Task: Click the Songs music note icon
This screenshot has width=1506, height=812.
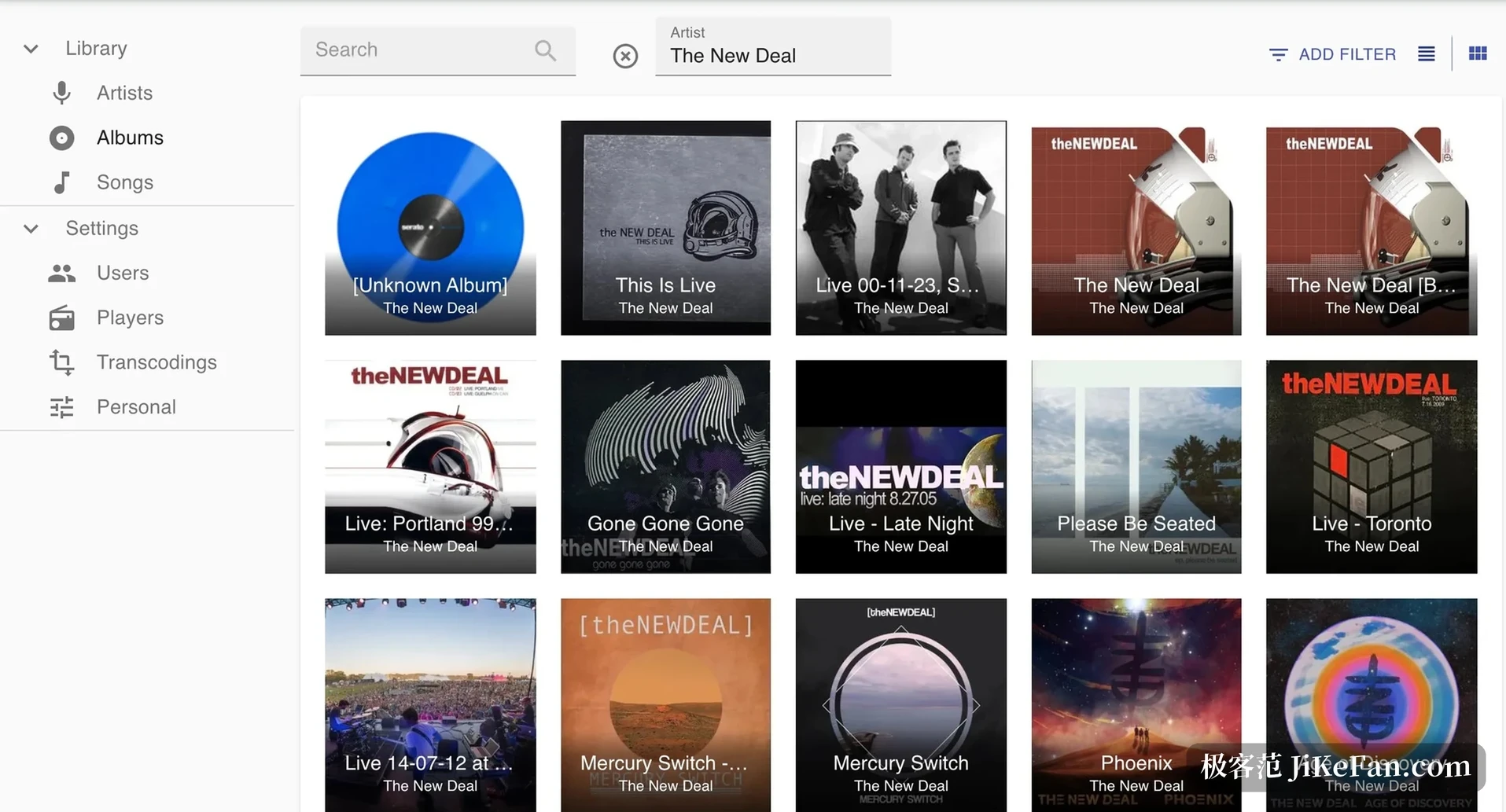Action: coord(61,182)
